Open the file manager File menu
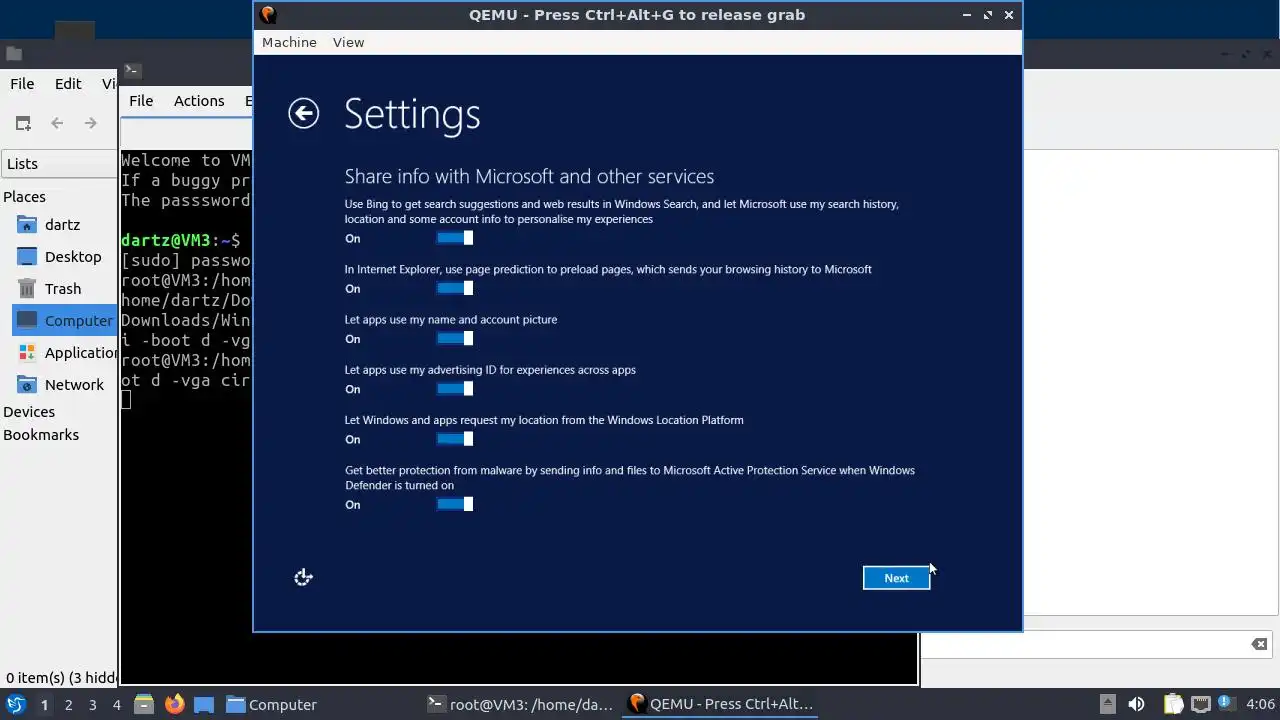 coord(22,84)
